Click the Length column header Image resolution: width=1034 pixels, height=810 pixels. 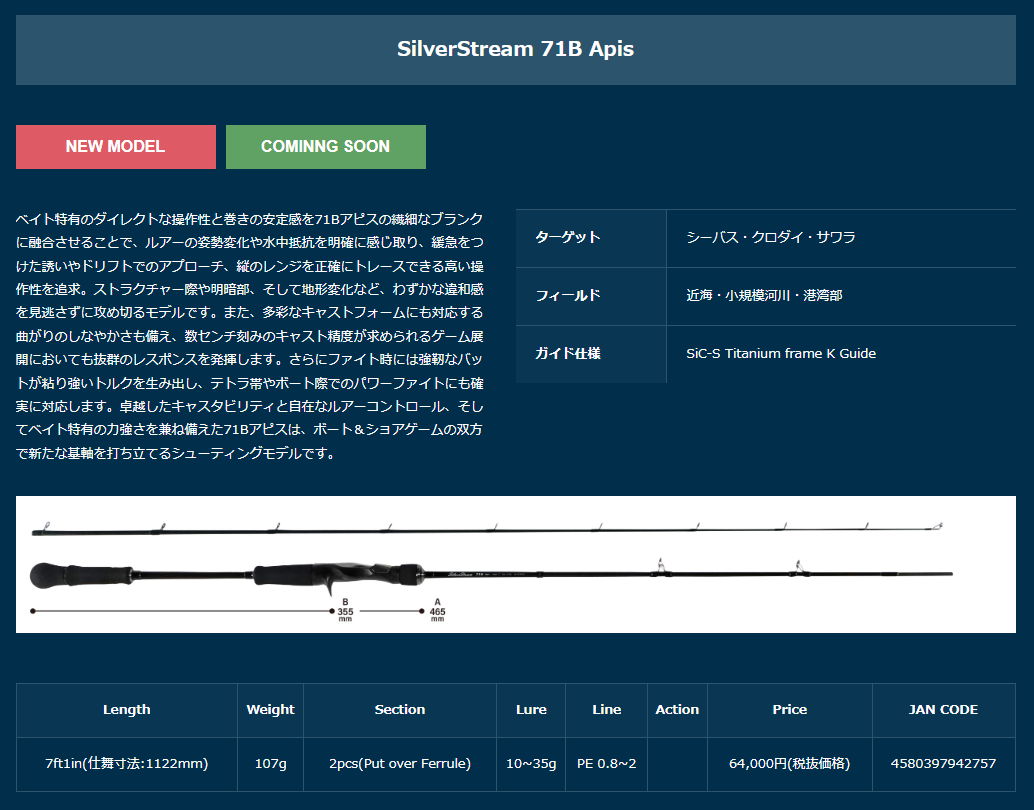point(126,710)
